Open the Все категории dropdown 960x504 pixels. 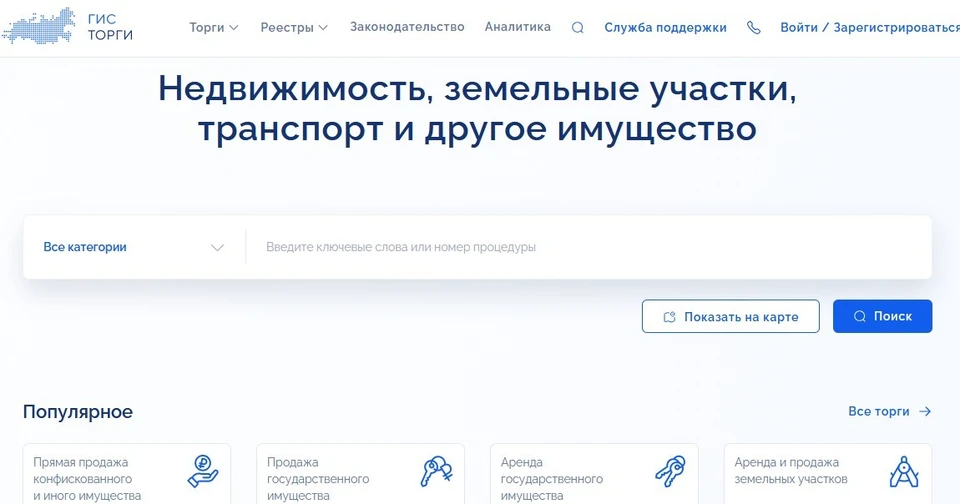point(134,247)
